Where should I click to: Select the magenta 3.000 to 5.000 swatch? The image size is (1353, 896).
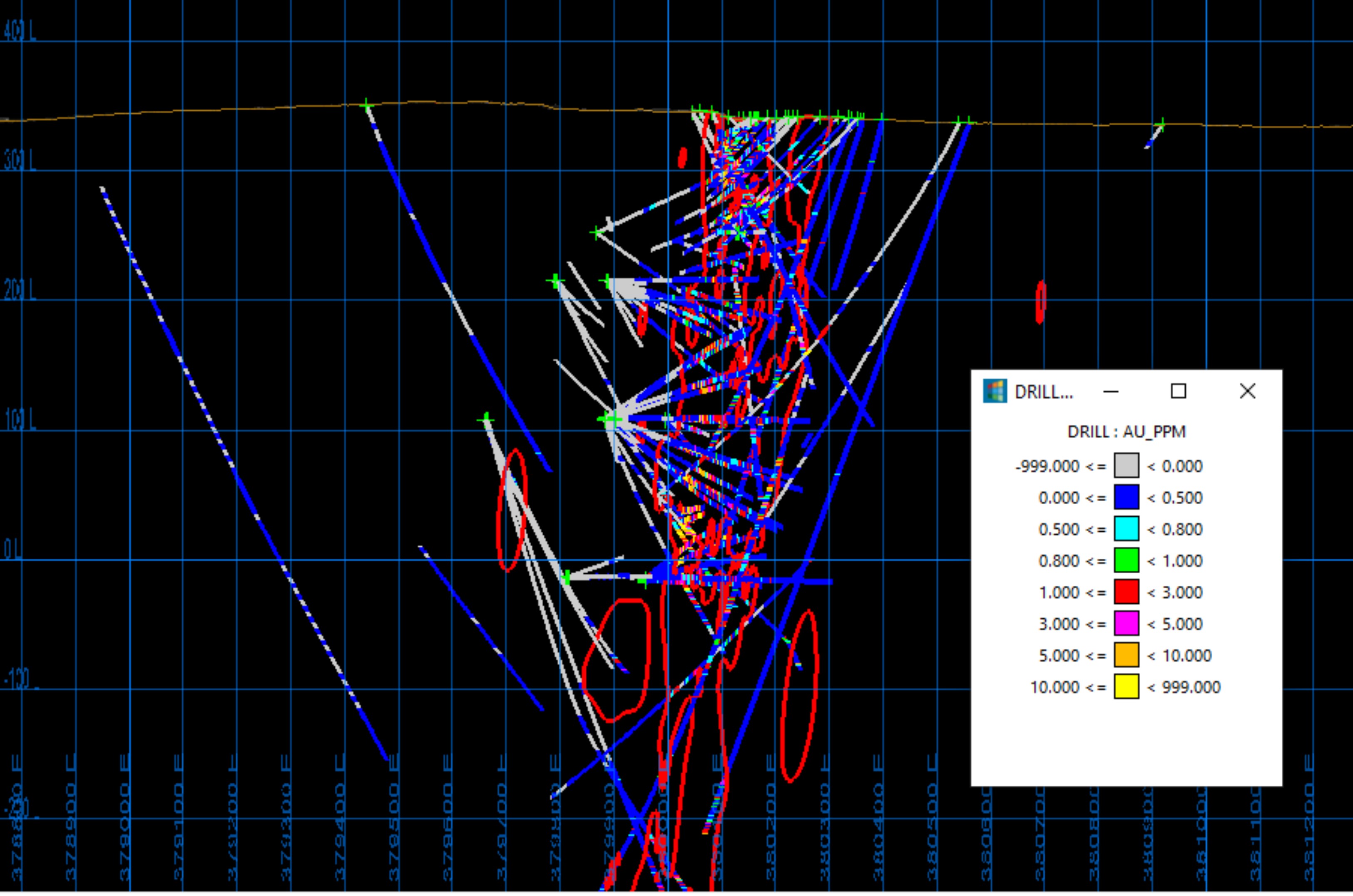coord(1126,623)
